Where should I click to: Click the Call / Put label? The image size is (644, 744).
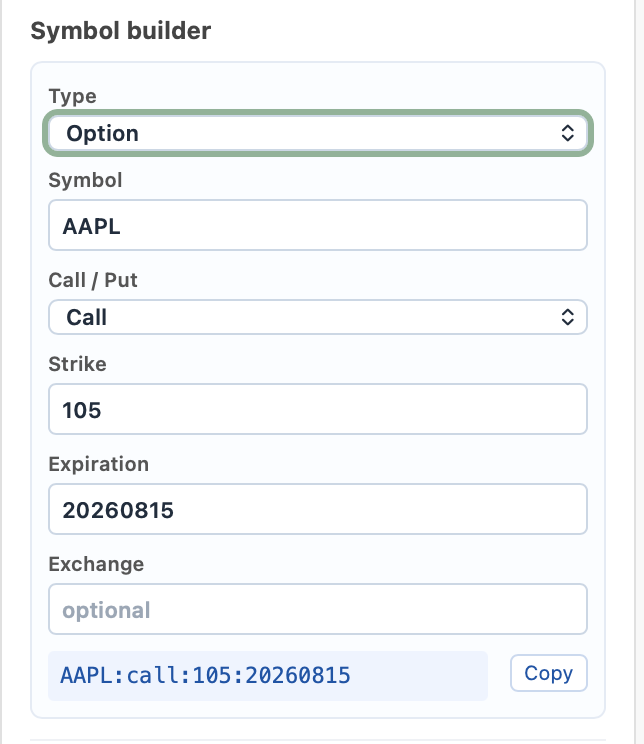click(93, 280)
